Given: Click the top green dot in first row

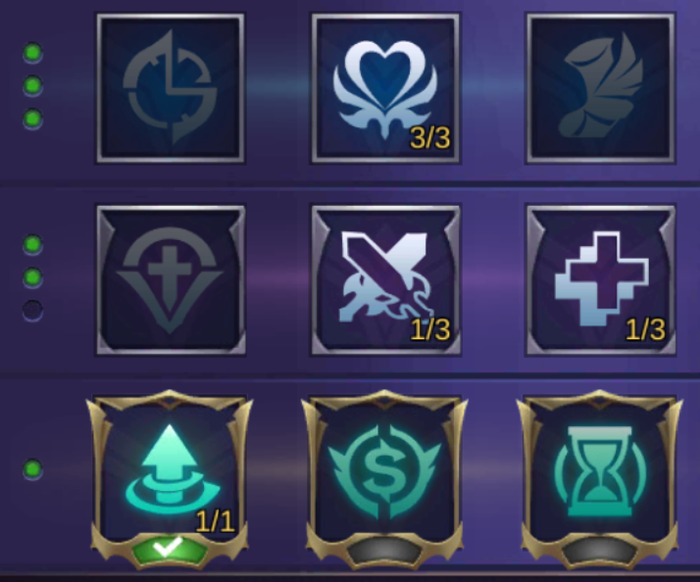Looking at the screenshot, I should (x=33, y=53).
